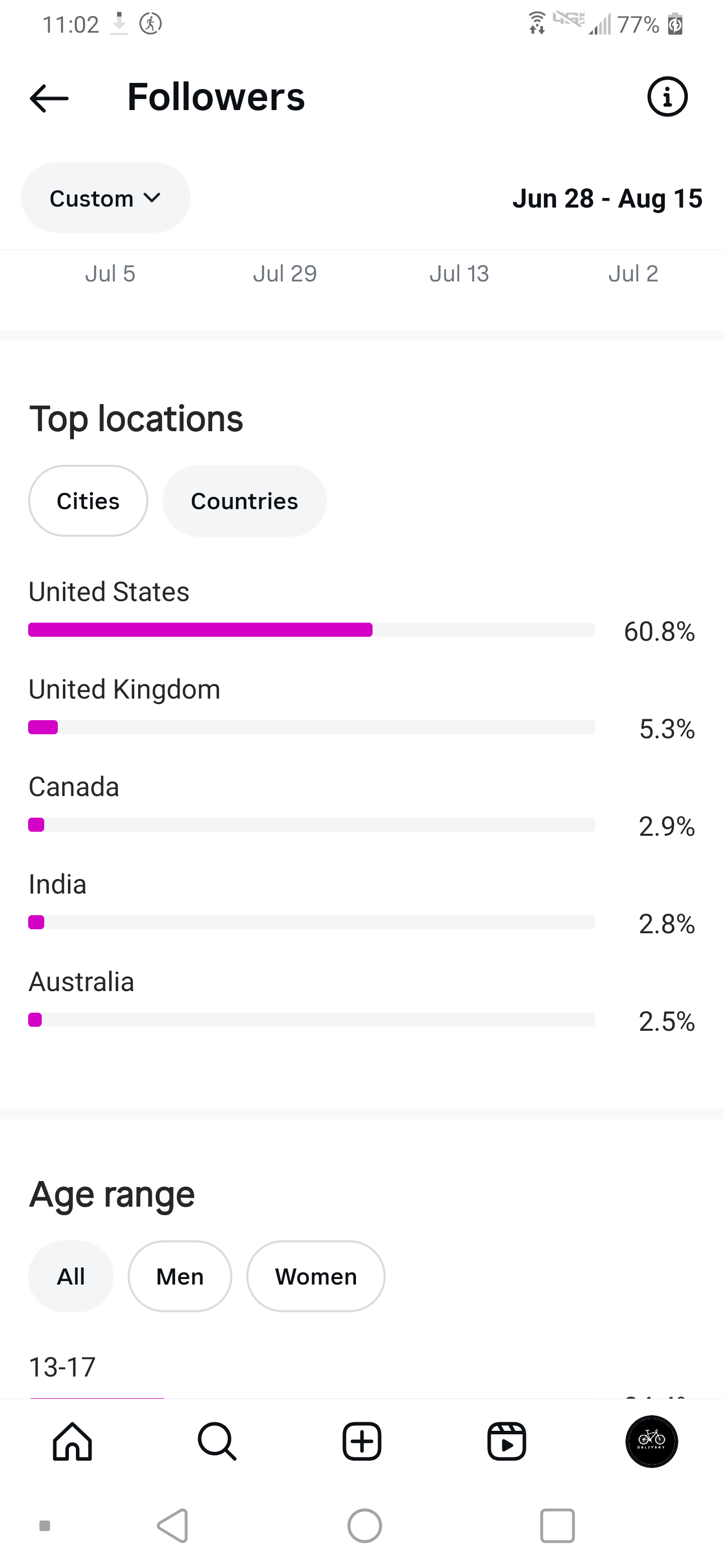Open the info icon on Followers page

pos(667,97)
